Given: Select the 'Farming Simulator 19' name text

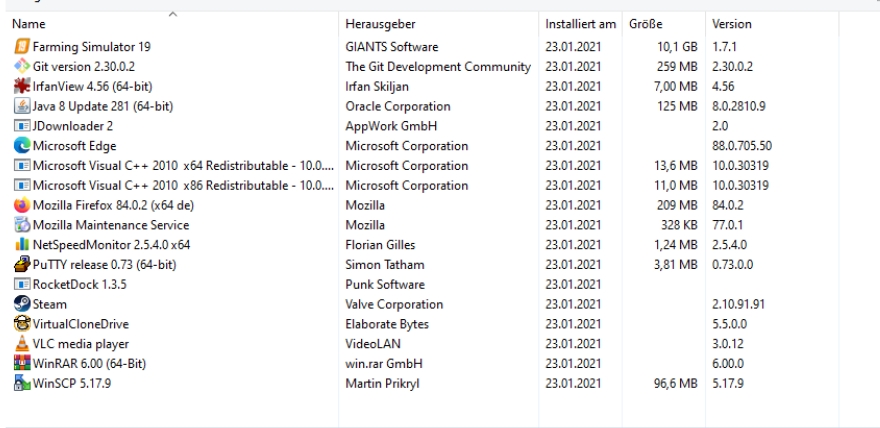Looking at the screenshot, I should pyautogui.click(x=91, y=47).
